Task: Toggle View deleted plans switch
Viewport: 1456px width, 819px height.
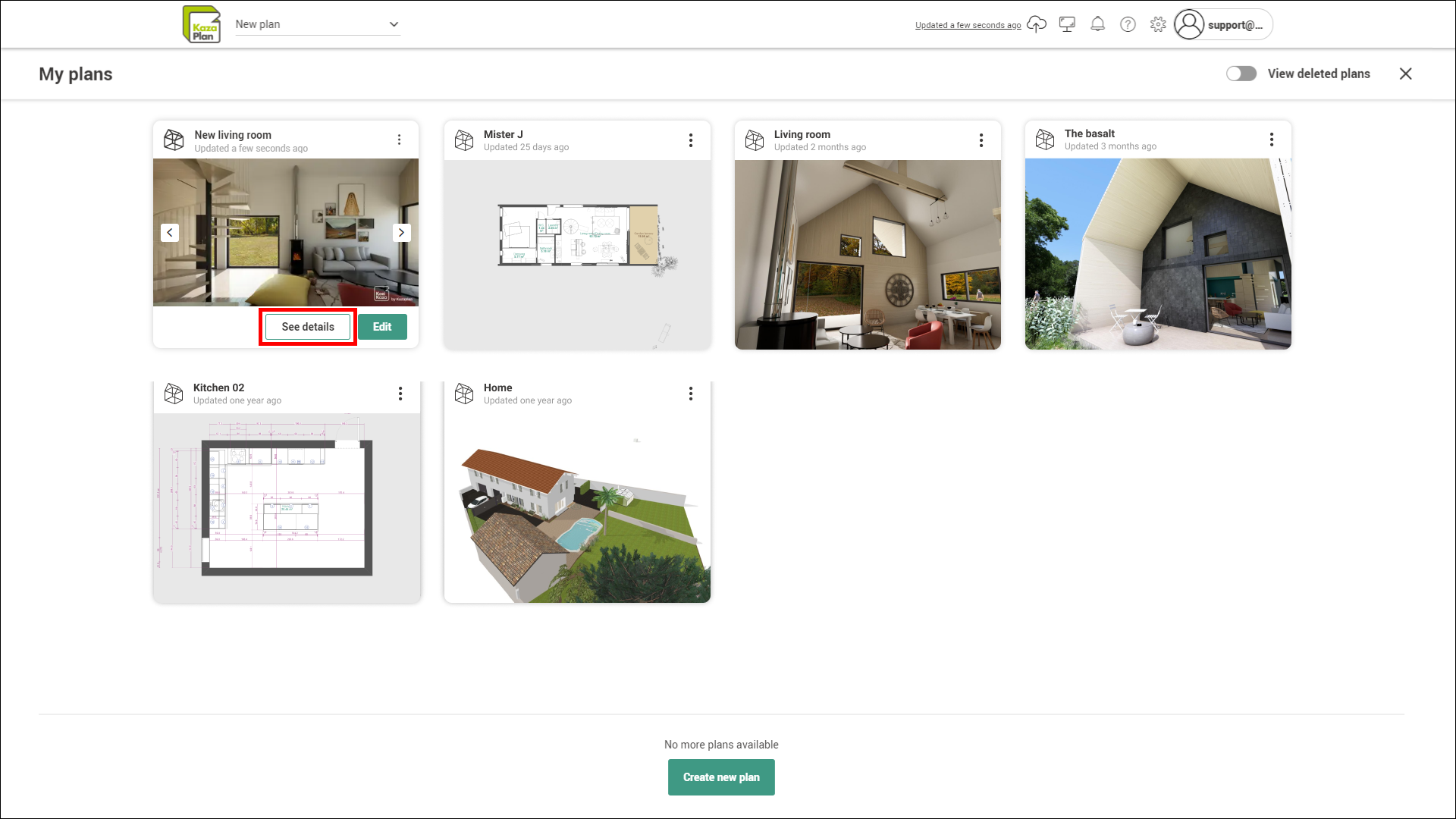Action: (1241, 74)
